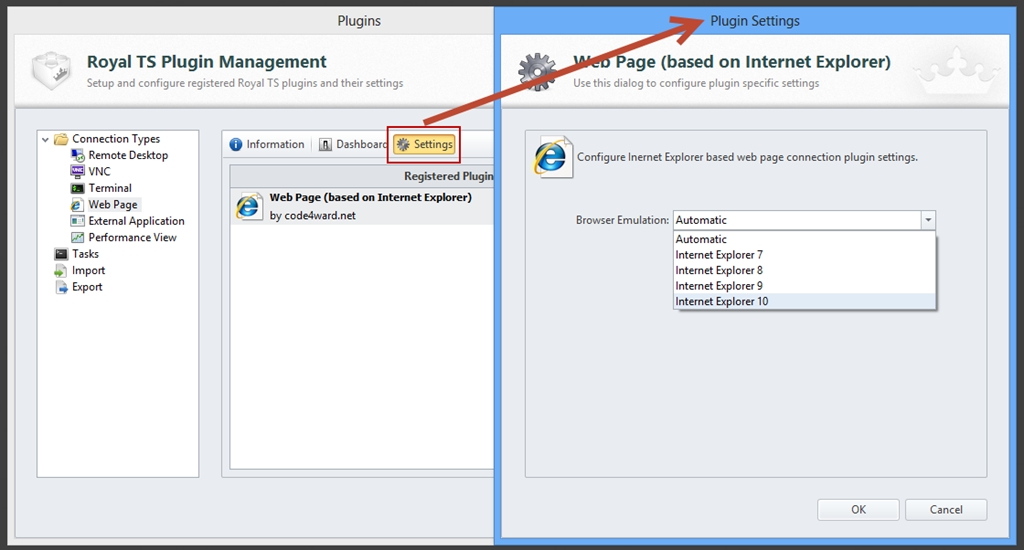Image resolution: width=1024 pixels, height=550 pixels.
Task: Confirm with the OK button
Action: 858,510
